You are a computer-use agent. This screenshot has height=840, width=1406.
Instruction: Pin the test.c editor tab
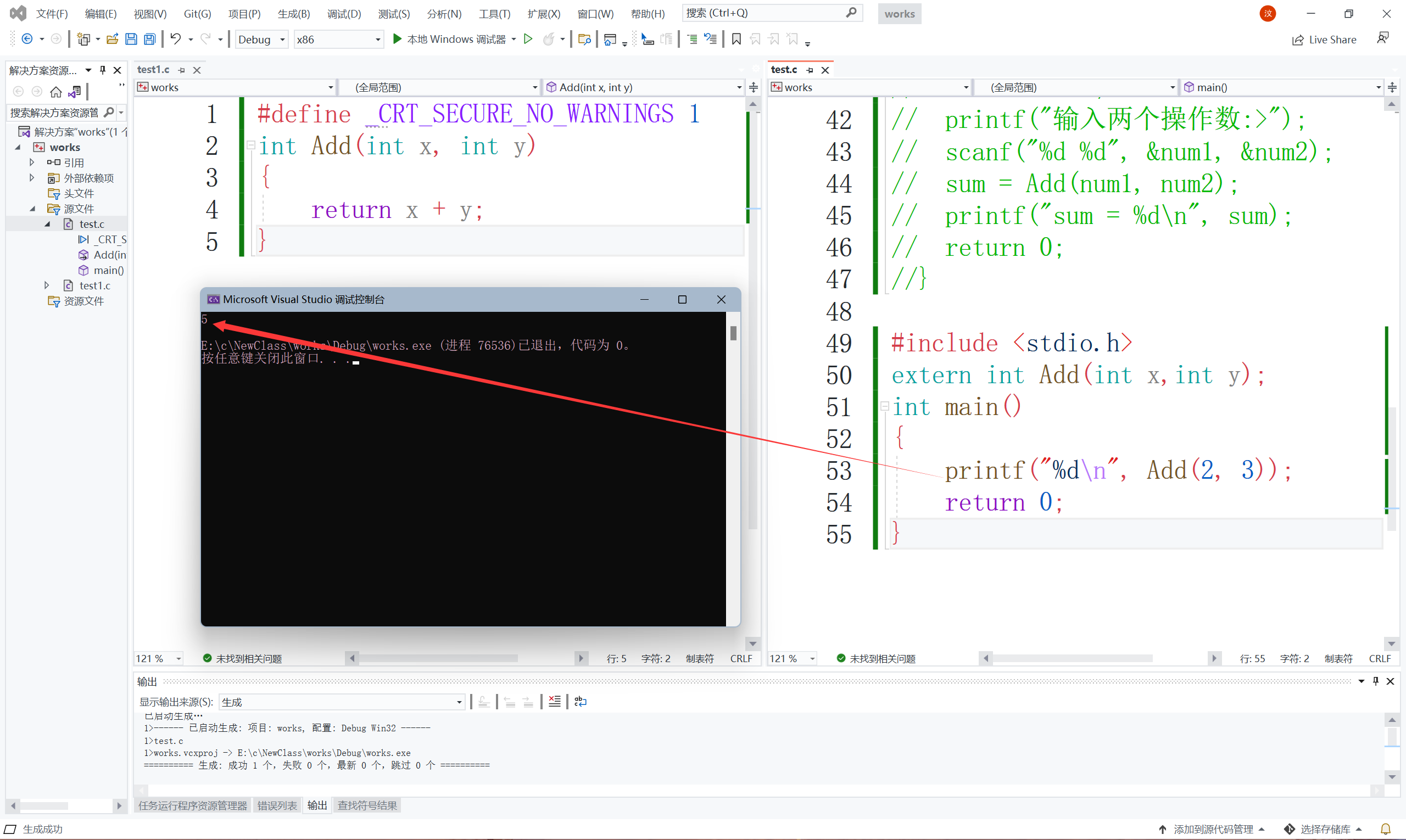pos(810,70)
